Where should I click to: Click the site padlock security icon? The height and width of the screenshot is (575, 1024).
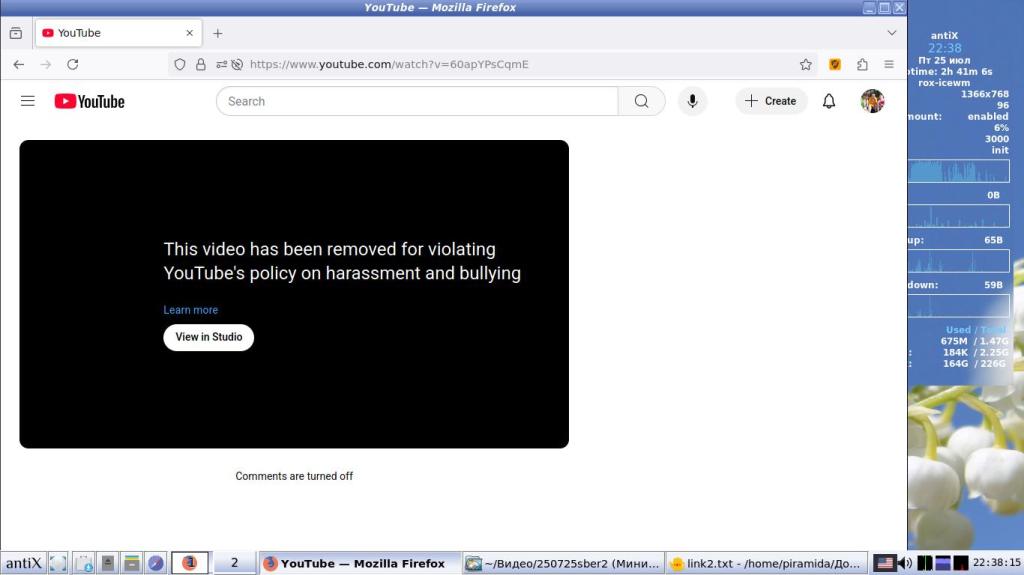pos(201,64)
